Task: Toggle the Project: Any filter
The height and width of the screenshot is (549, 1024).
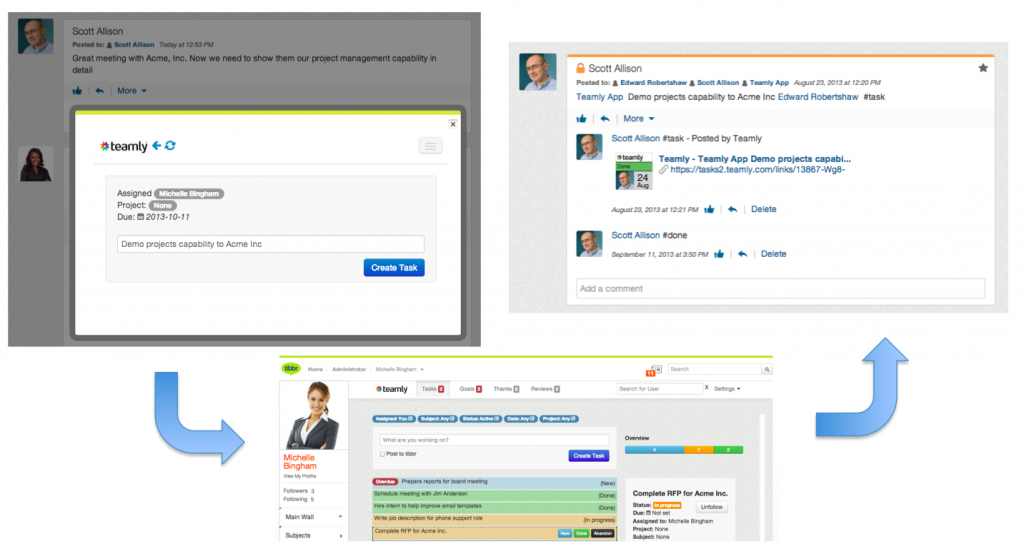Action: click(560, 418)
